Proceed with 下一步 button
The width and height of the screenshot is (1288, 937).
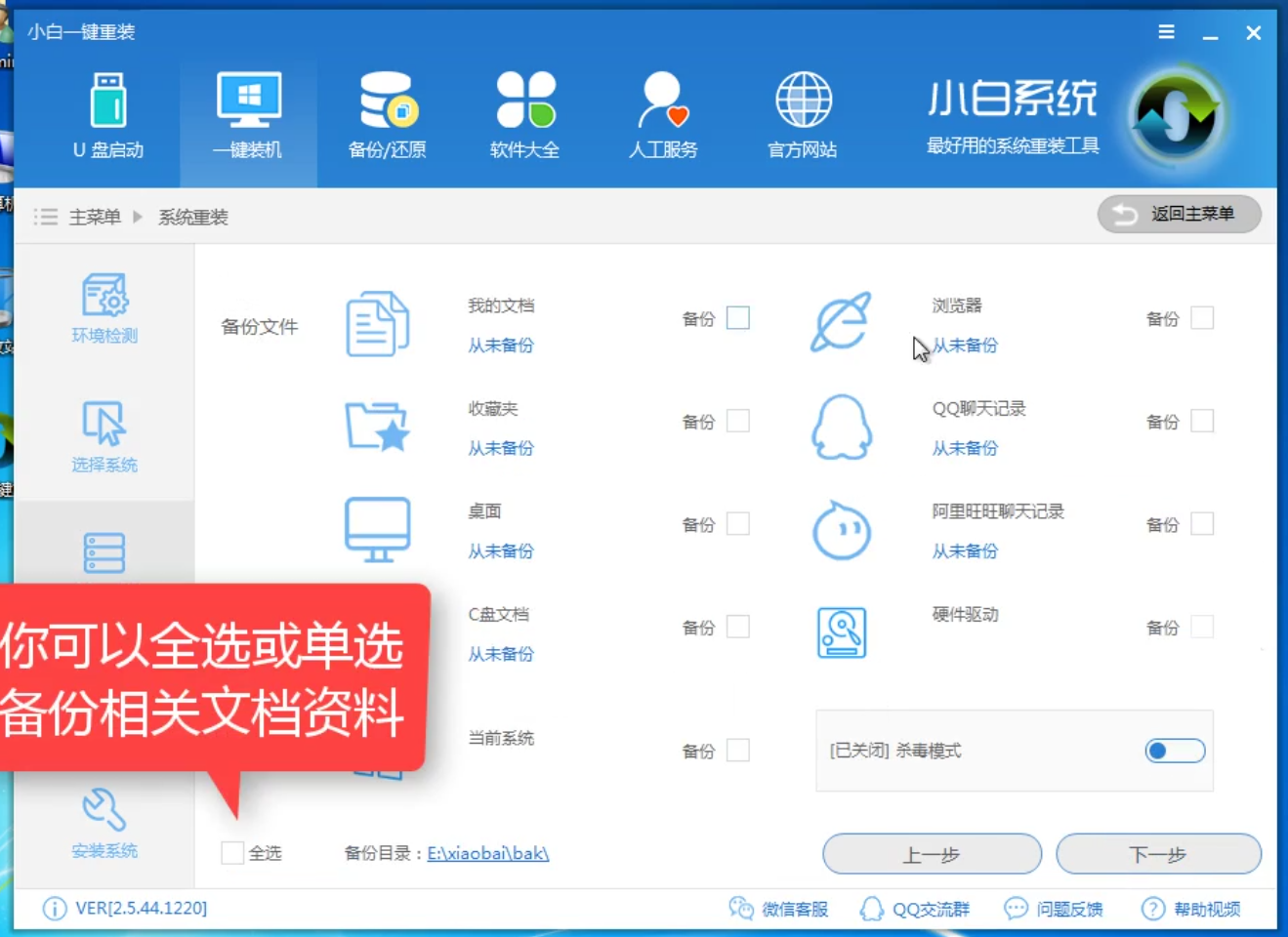point(1159,854)
